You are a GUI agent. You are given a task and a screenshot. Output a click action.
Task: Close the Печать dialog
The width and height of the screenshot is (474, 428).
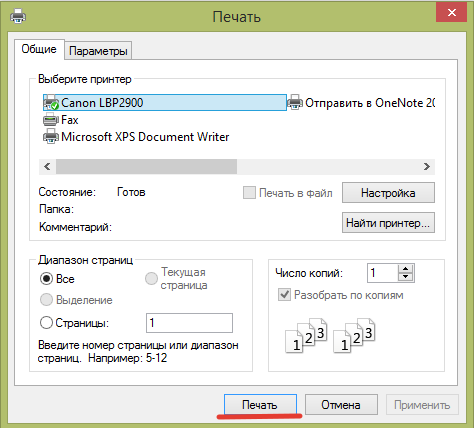pos(451,13)
